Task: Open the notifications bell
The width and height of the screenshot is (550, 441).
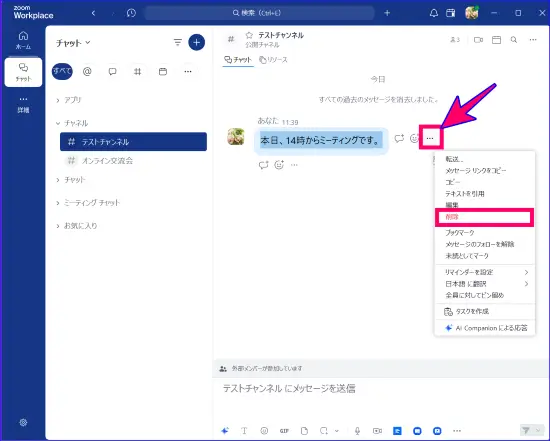Action: (x=434, y=13)
